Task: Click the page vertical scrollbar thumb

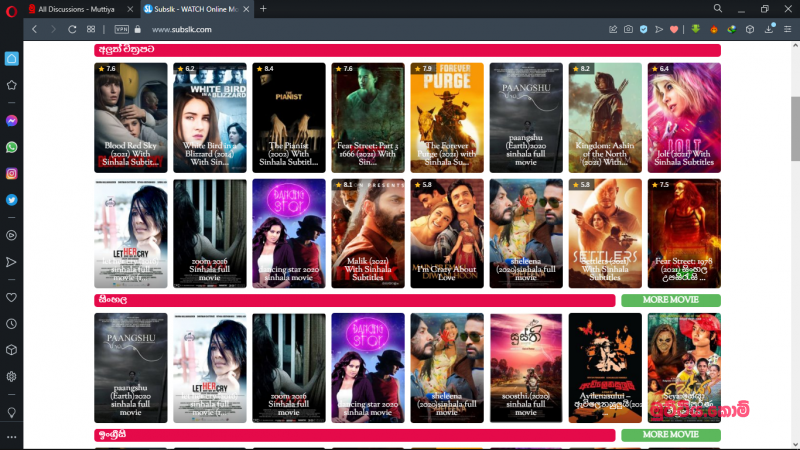Action: click(x=795, y=129)
